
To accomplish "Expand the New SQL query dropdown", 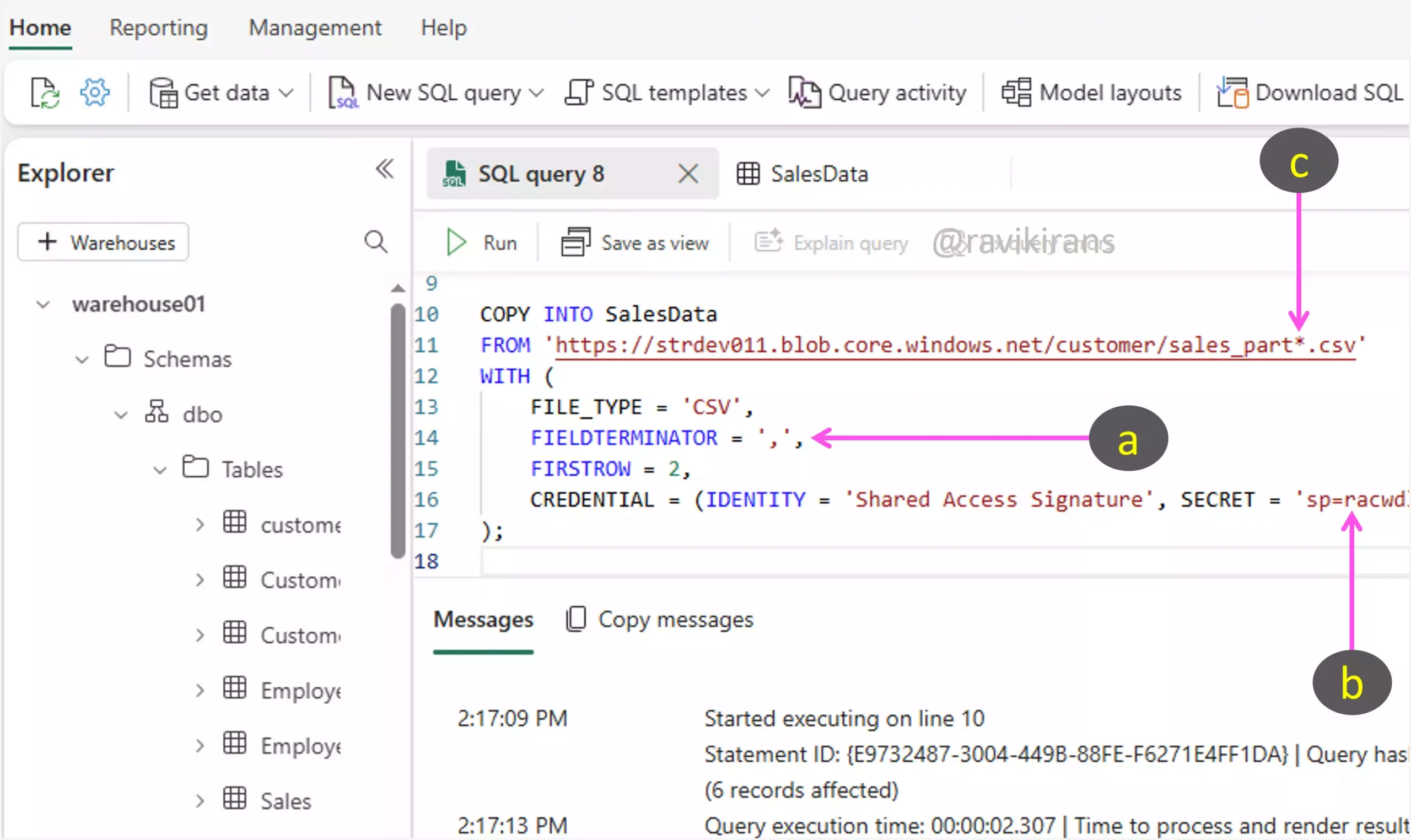I will pyautogui.click(x=536, y=93).
